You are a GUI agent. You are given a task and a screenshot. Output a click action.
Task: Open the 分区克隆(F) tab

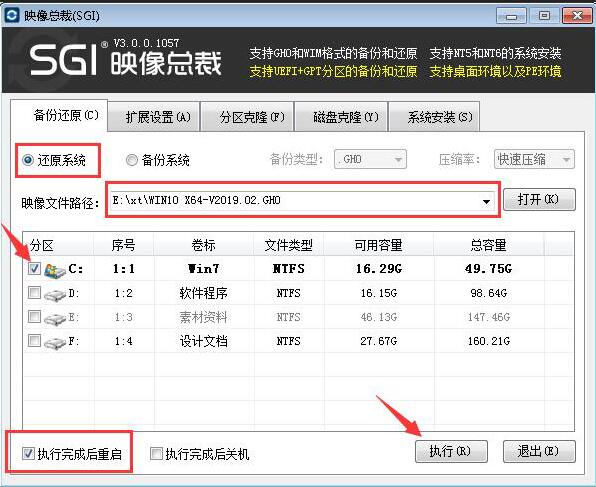point(247,117)
